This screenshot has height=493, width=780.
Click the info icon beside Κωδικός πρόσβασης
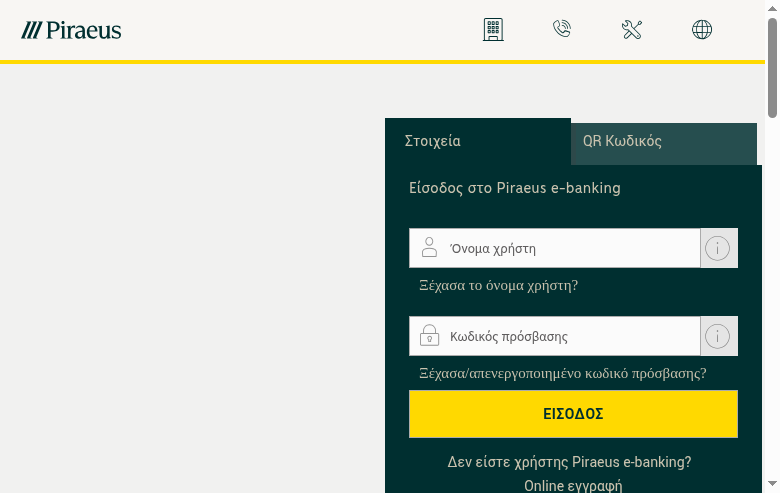coord(719,336)
